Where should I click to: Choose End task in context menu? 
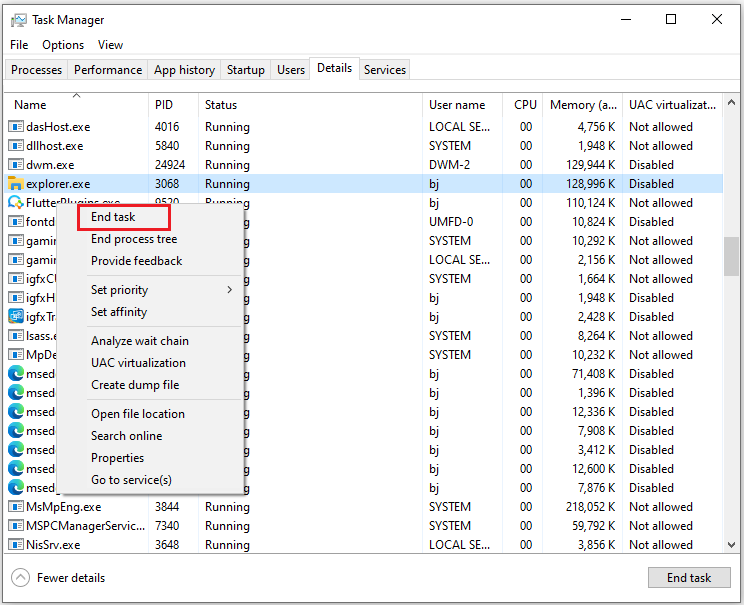point(113,217)
